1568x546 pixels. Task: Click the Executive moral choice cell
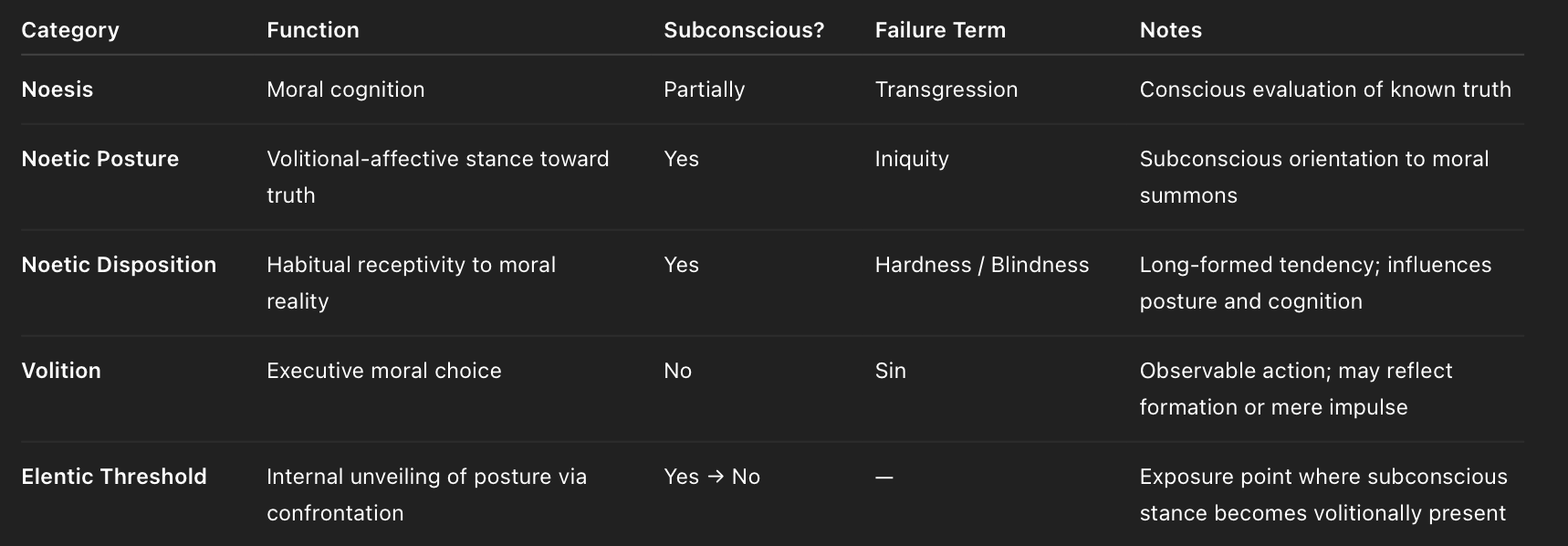(384, 371)
